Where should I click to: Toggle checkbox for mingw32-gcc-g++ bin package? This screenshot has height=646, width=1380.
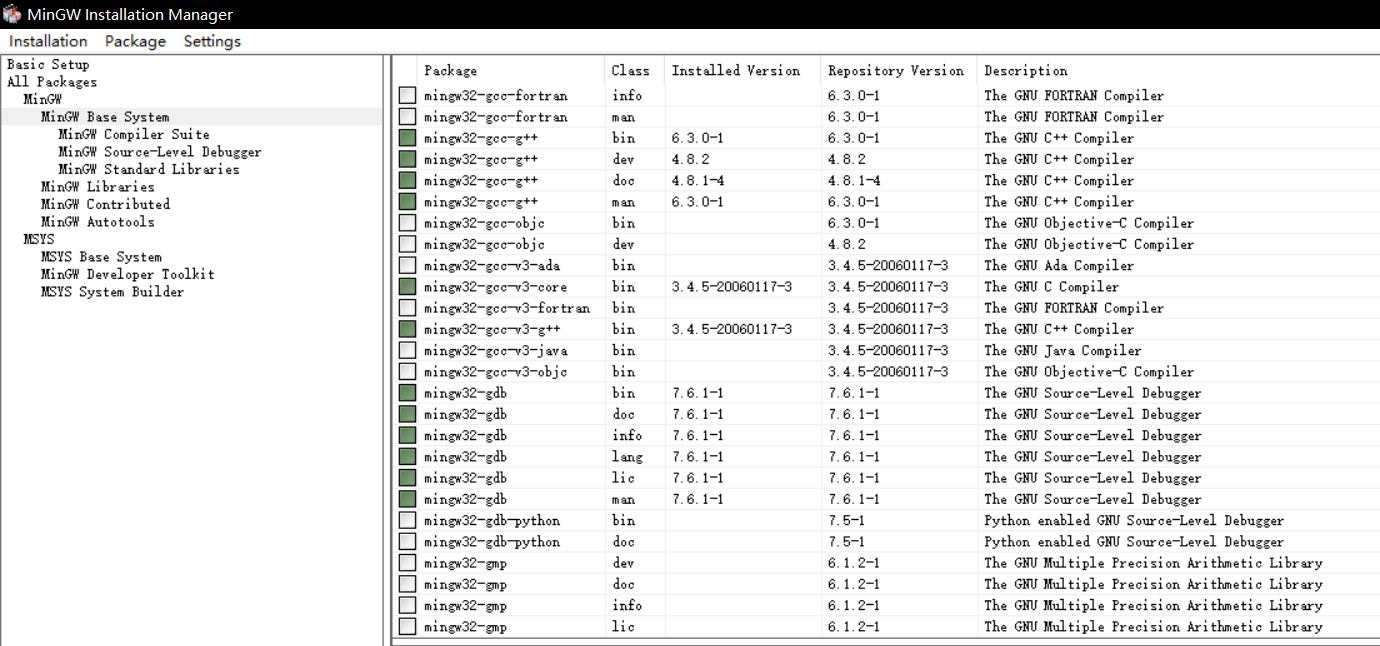pos(407,138)
